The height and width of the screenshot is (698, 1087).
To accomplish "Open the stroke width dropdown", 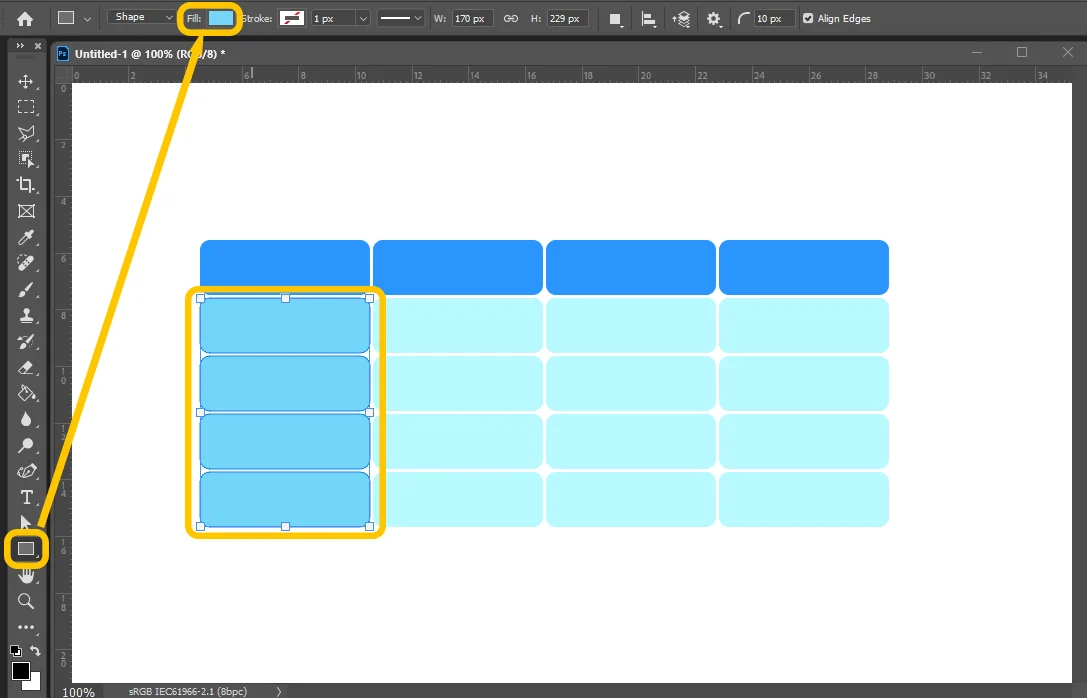I will [x=363, y=19].
